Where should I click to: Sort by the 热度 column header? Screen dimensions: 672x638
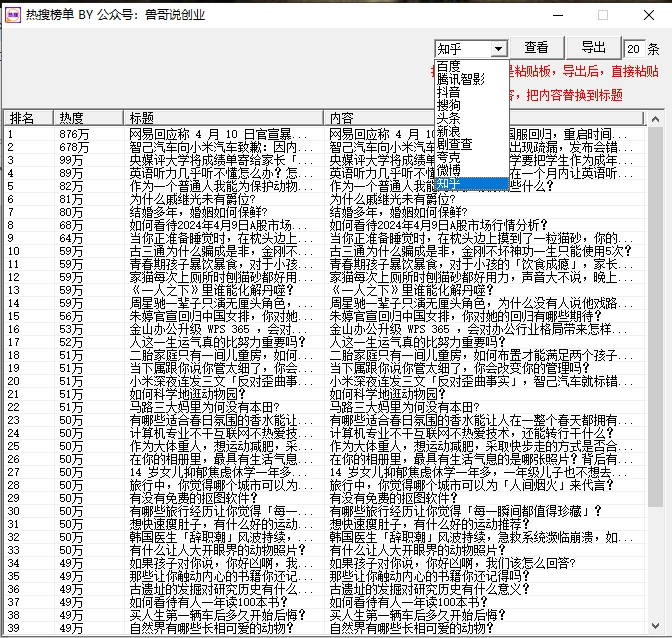click(88, 117)
